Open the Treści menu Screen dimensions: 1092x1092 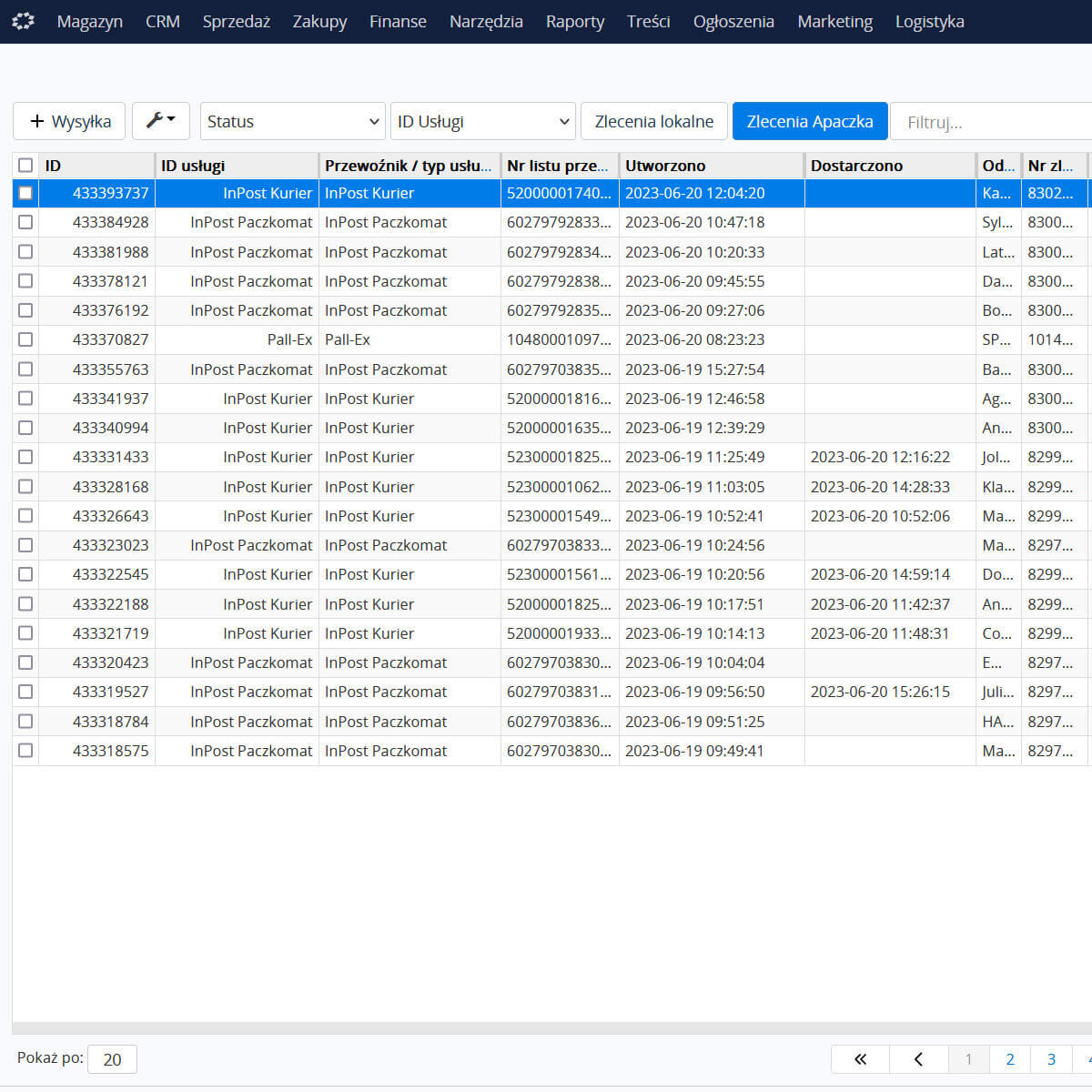[649, 22]
